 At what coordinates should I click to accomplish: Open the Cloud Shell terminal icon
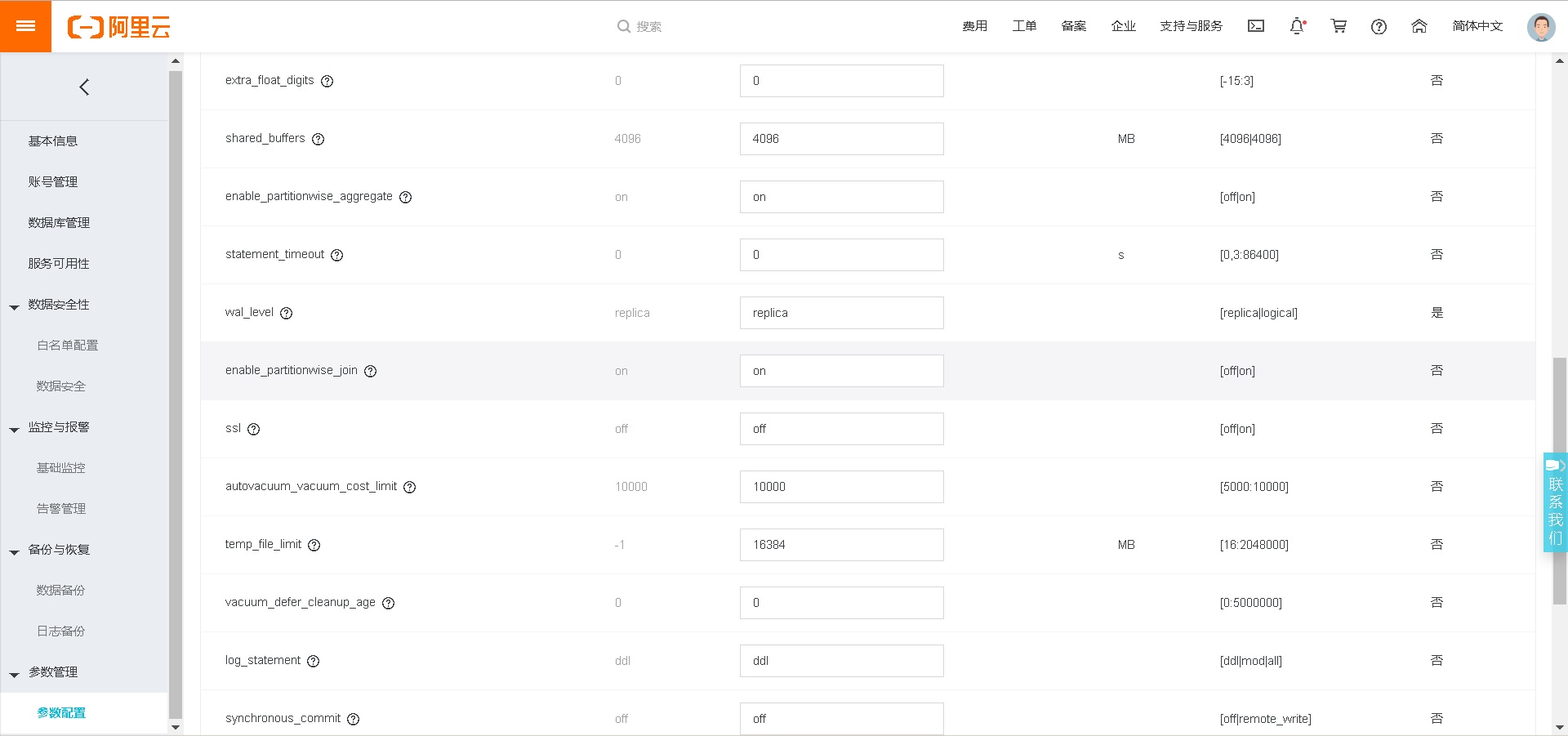pos(1256,26)
